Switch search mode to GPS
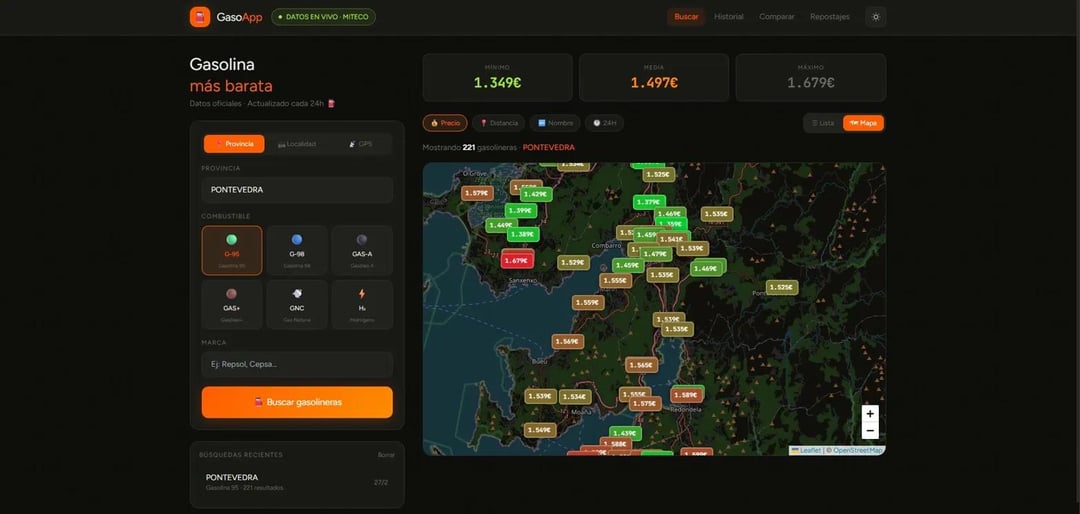 [360, 144]
